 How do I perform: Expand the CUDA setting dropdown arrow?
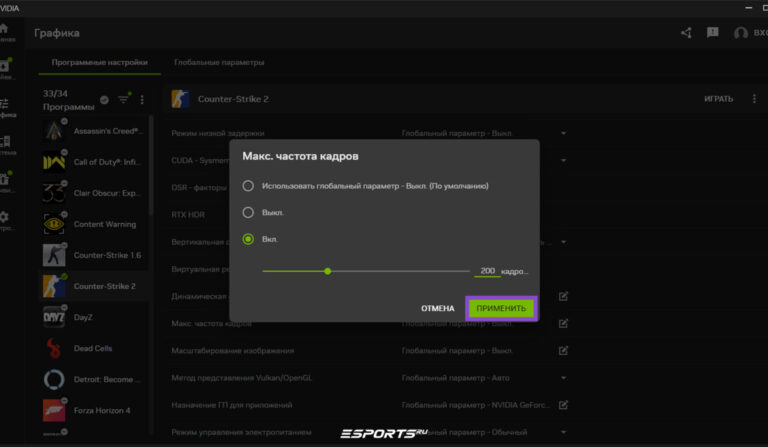click(x=563, y=161)
